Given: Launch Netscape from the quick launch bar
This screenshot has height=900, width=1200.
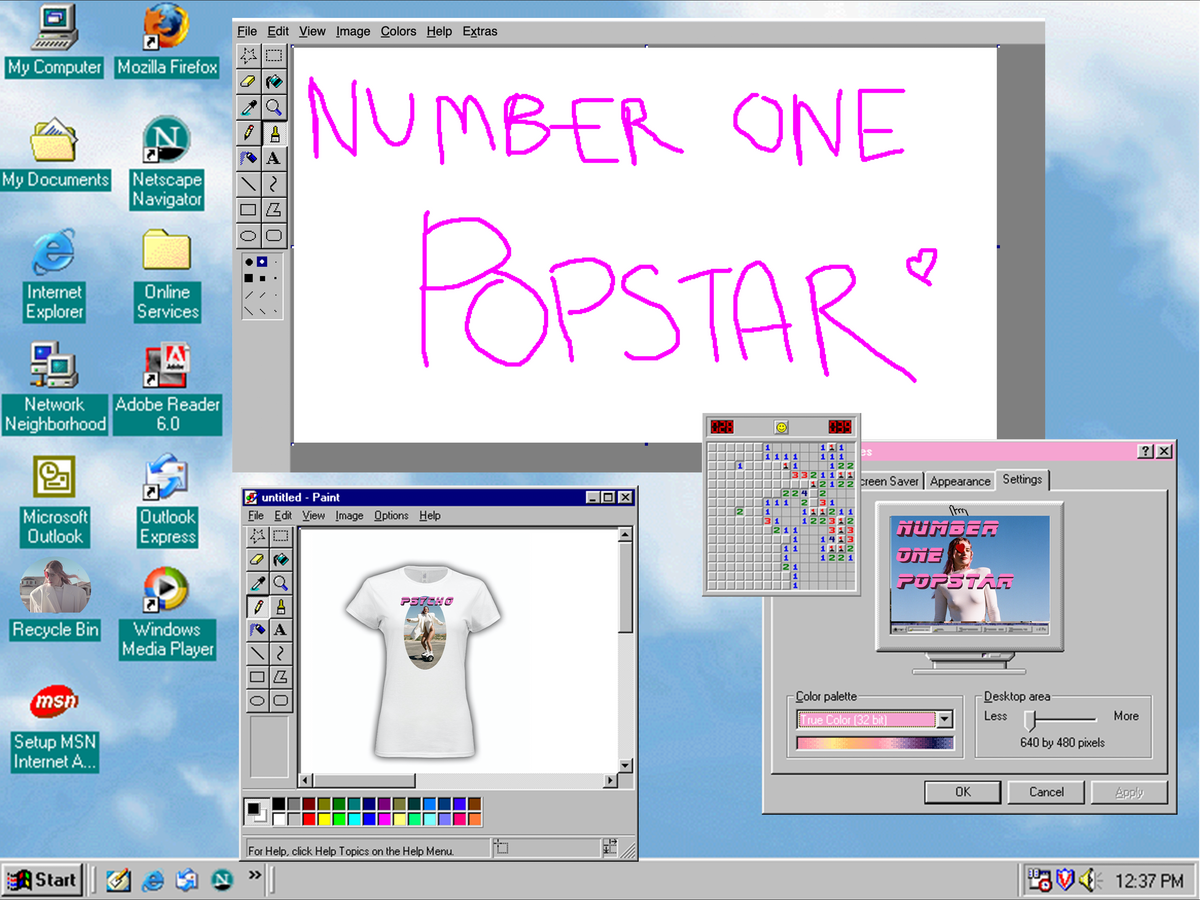Looking at the screenshot, I should 221,880.
